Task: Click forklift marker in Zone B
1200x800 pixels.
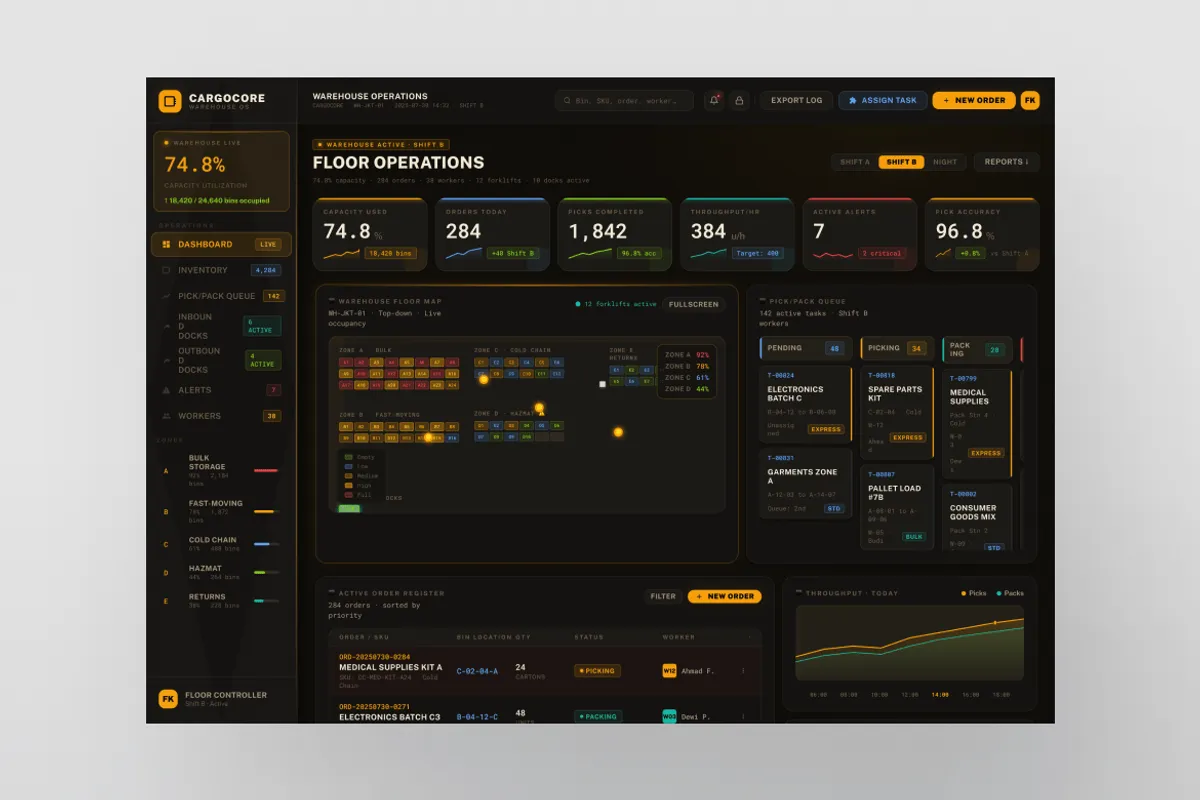Action: point(429,437)
